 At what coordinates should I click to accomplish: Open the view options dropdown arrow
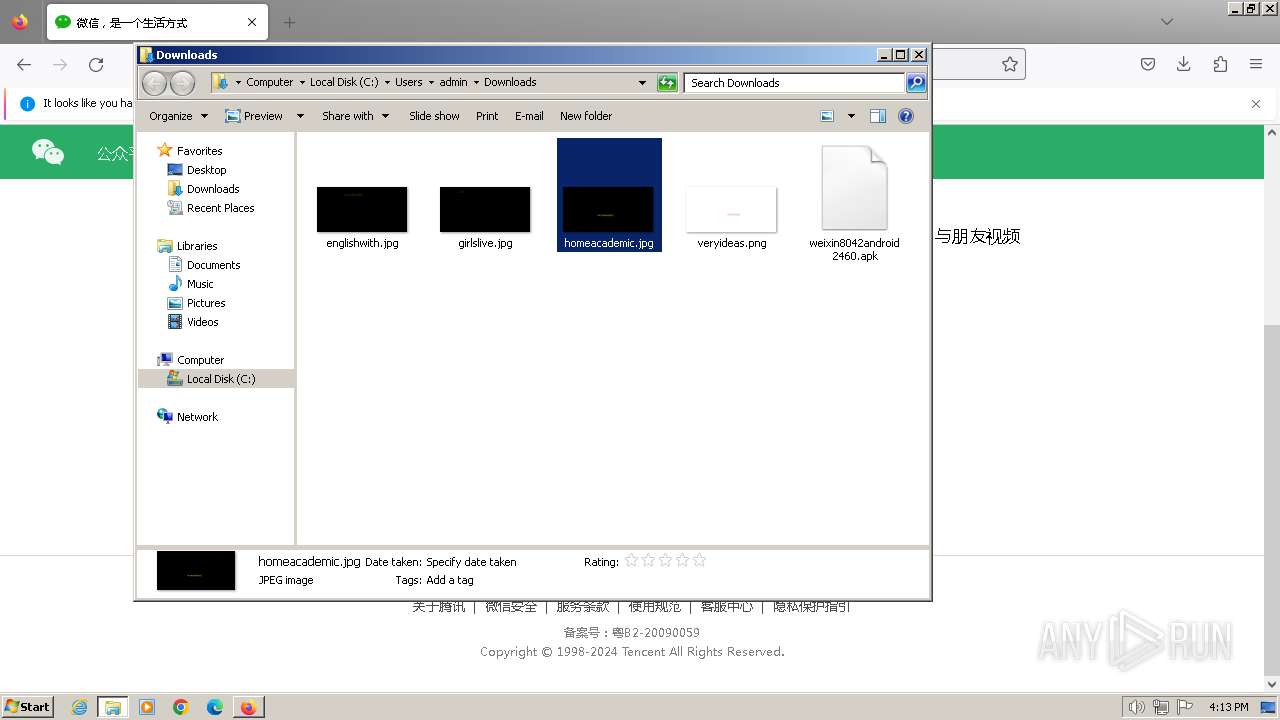(x=851, y=116)
